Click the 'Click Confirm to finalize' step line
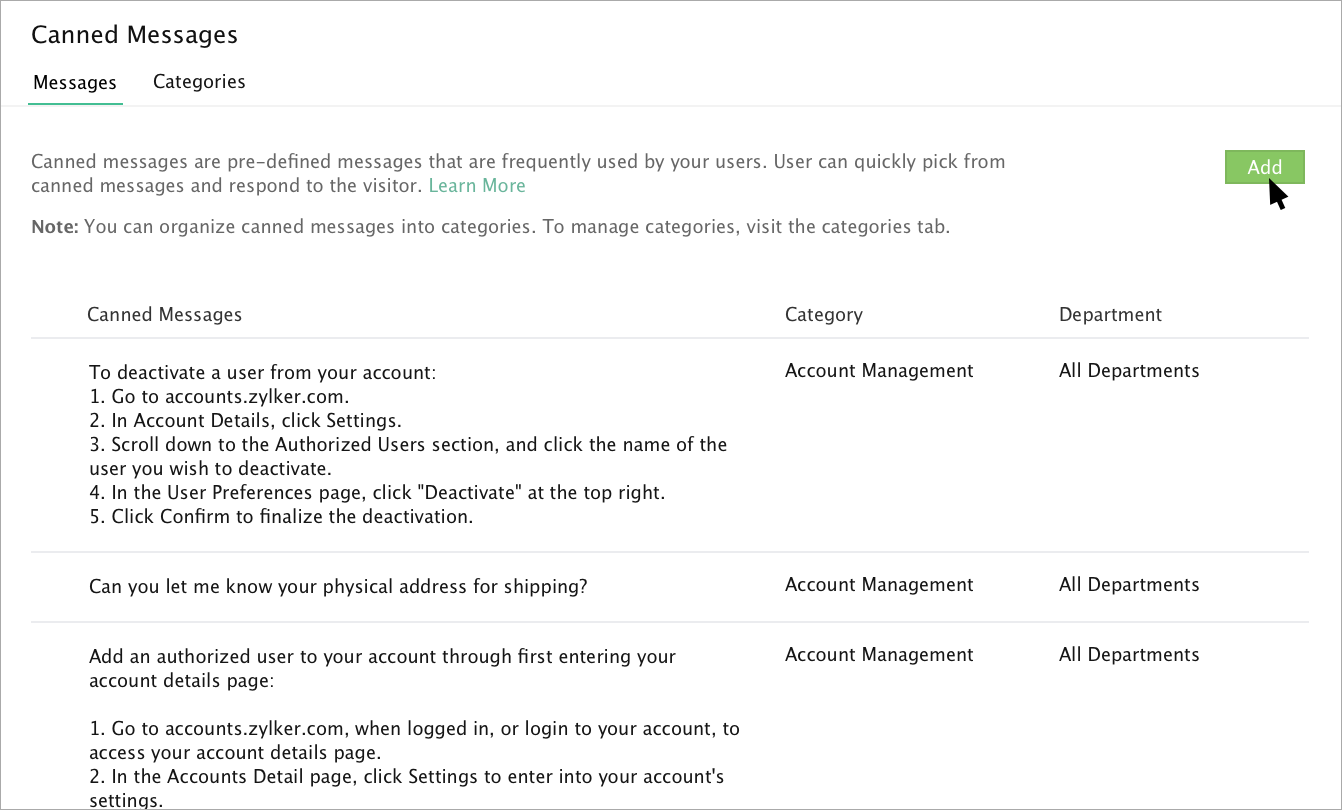 point(281,517)
